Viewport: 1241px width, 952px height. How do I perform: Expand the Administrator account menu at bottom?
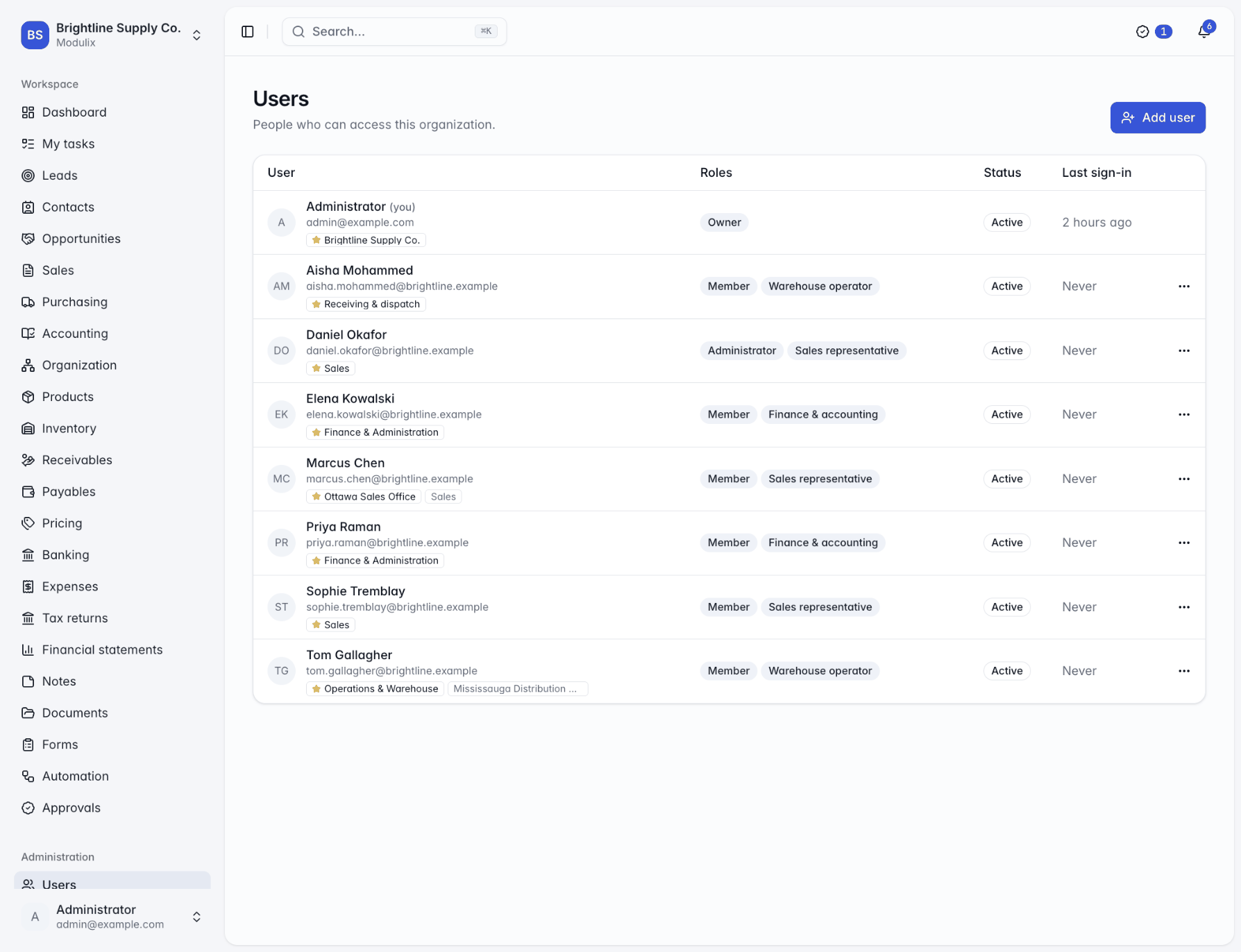click(112, 917)
